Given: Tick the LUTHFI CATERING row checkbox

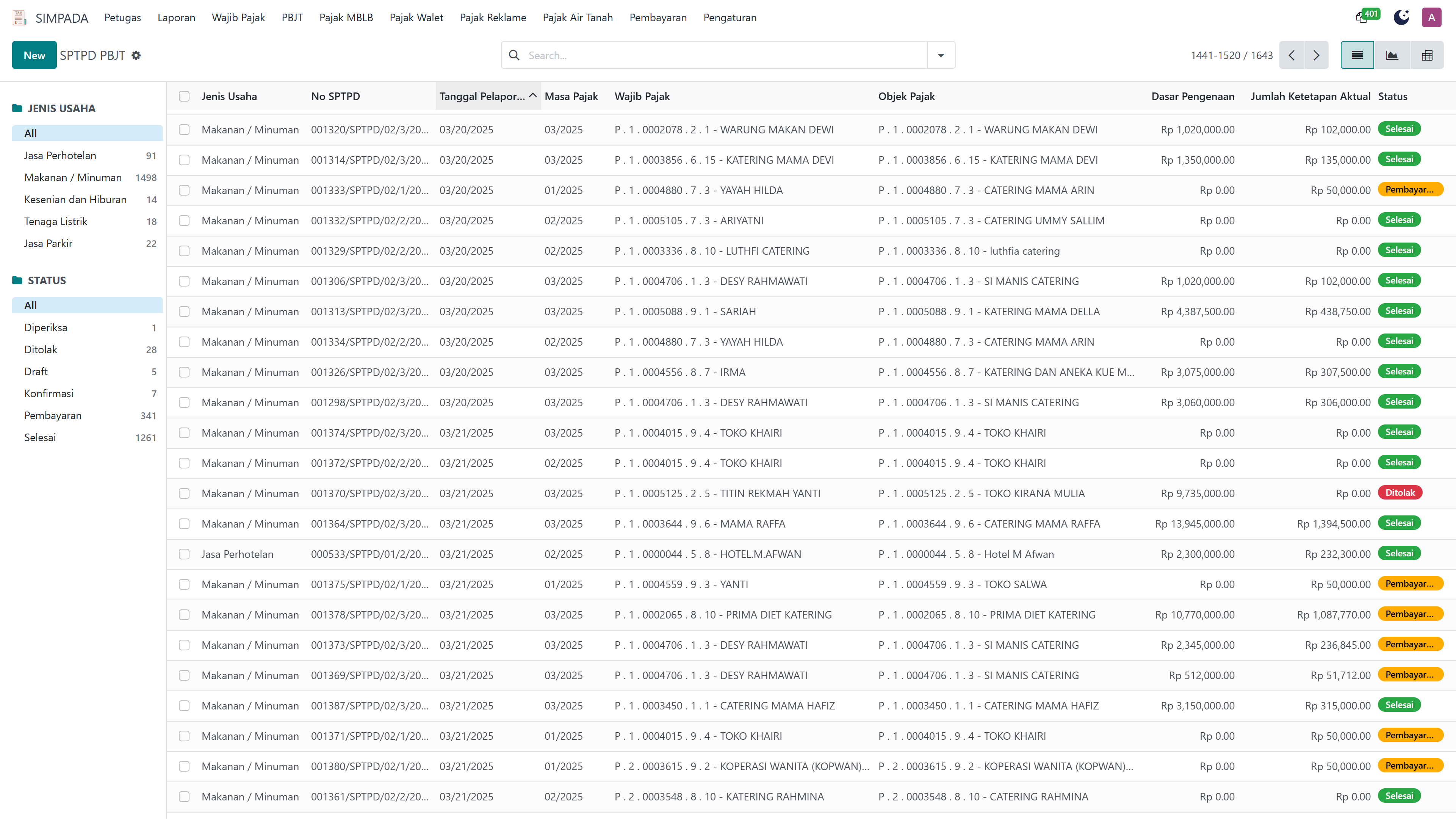Looking at the screenshot, I should 184,251.
